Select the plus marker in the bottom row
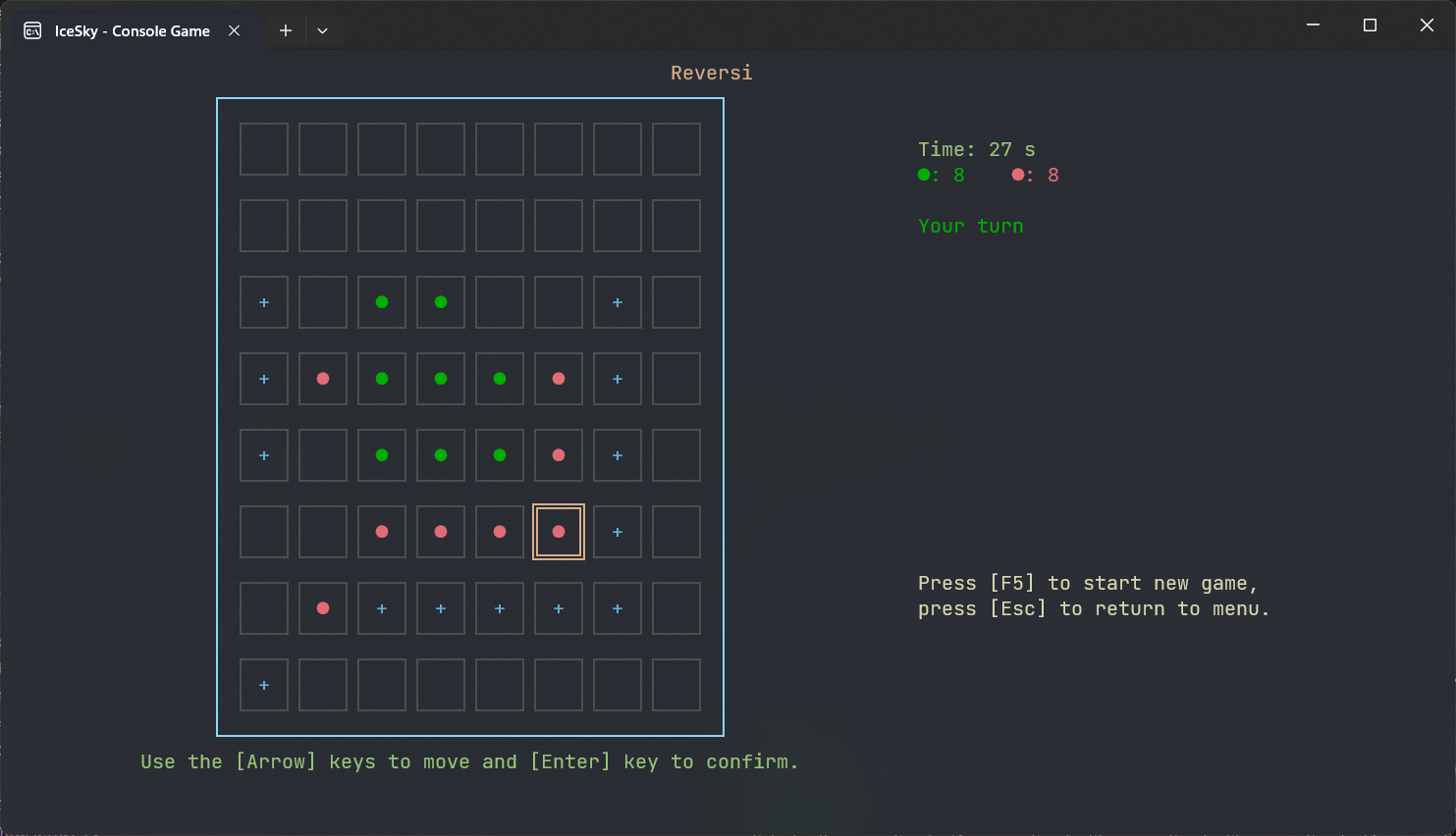 pyautogui.click(x=264, y=685)
